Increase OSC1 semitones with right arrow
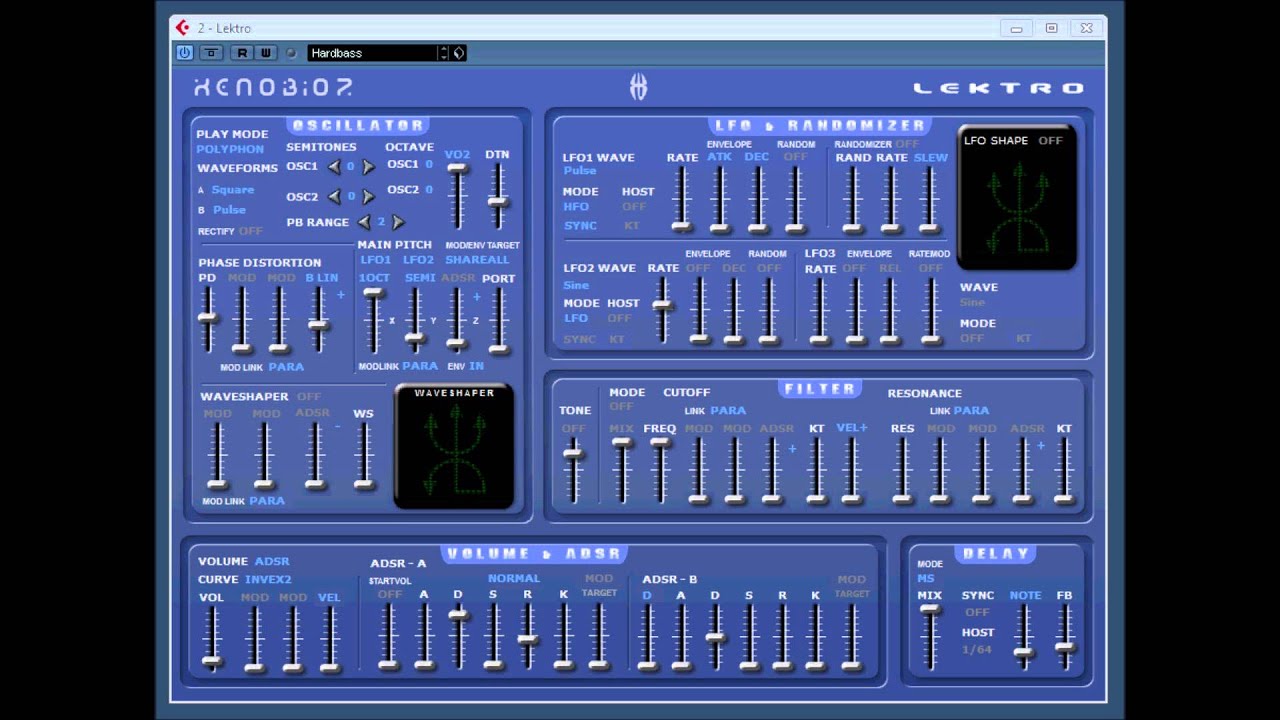The width and height of the screenshot is (1280, 720). [x=368, y=167]
